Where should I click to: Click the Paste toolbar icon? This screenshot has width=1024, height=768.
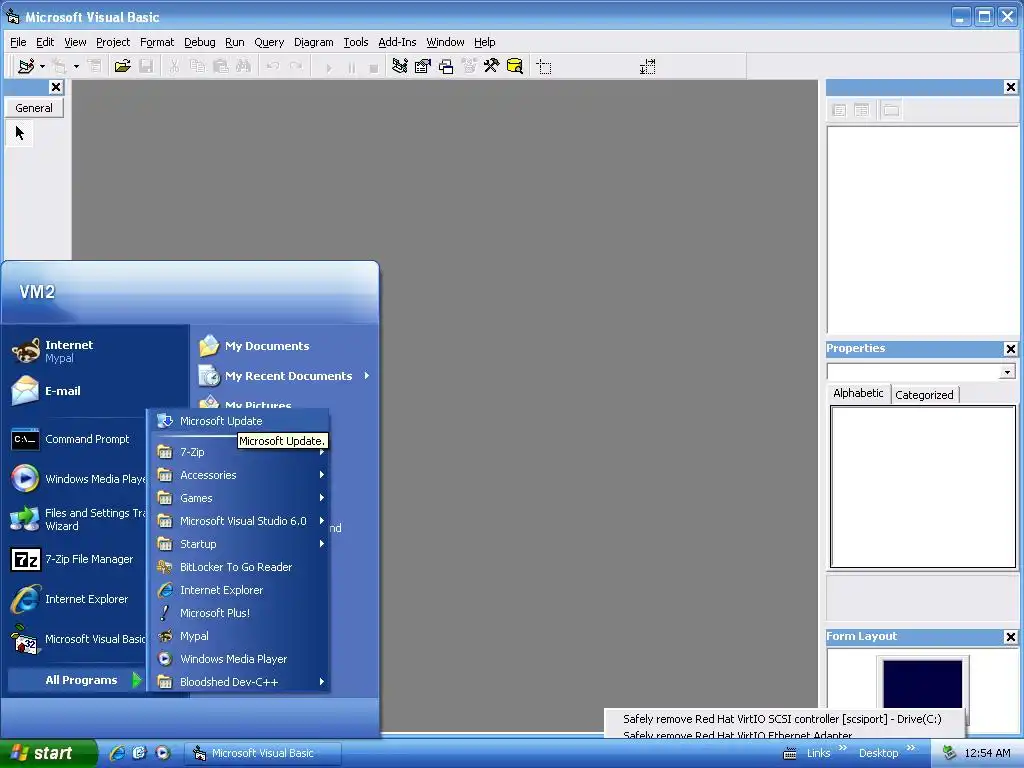(221, 66)
